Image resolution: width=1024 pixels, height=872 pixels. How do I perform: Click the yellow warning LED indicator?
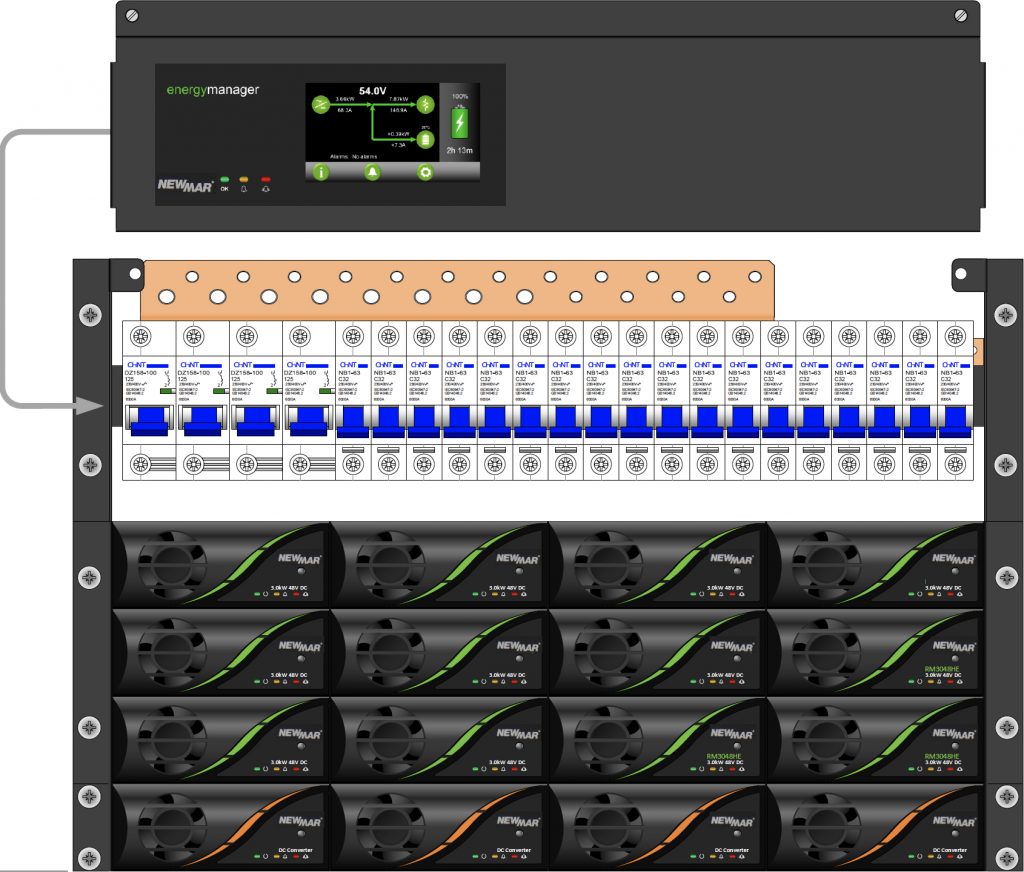click(x=244, y=179)
